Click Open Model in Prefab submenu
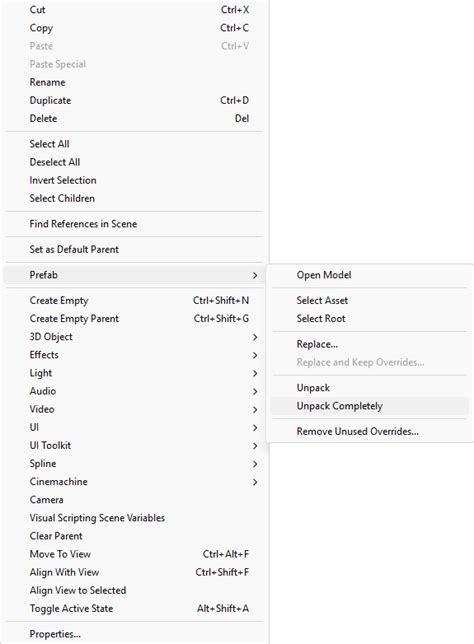The height and width of the screenshot is (644, 474). (x=370, y=275)
